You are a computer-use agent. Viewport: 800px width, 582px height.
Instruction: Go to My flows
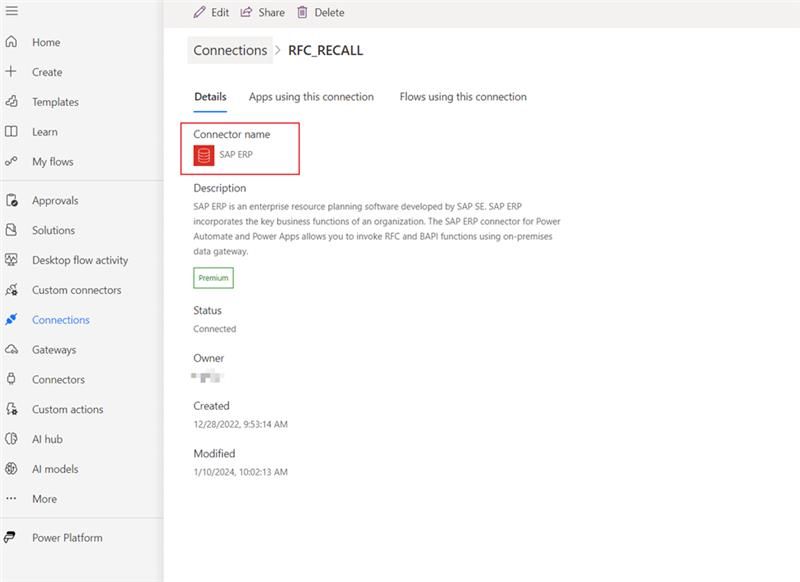[x=53, y=162]
